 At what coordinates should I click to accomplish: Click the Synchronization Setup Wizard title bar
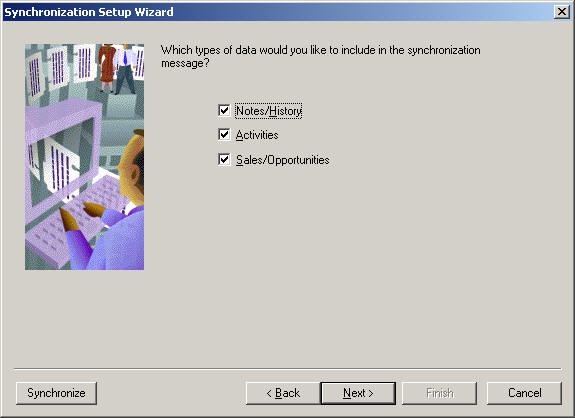(279, 12)
